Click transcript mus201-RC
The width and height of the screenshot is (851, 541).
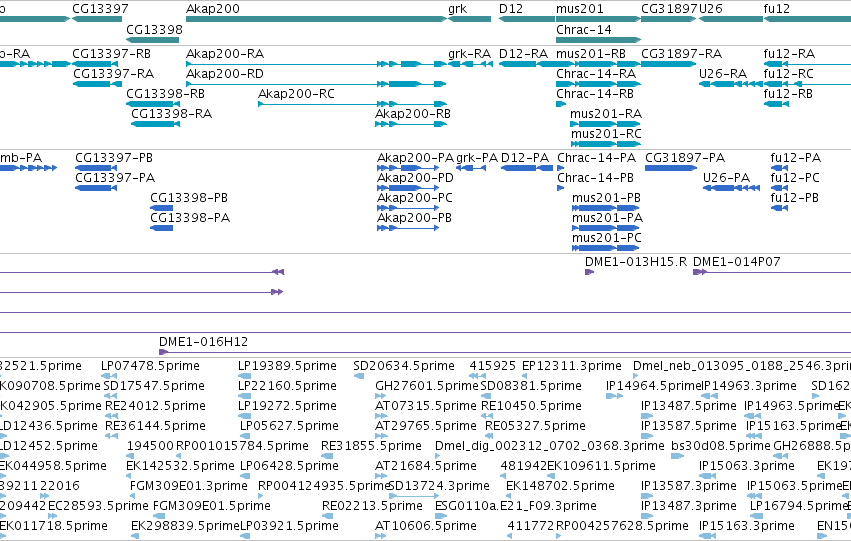606,144
